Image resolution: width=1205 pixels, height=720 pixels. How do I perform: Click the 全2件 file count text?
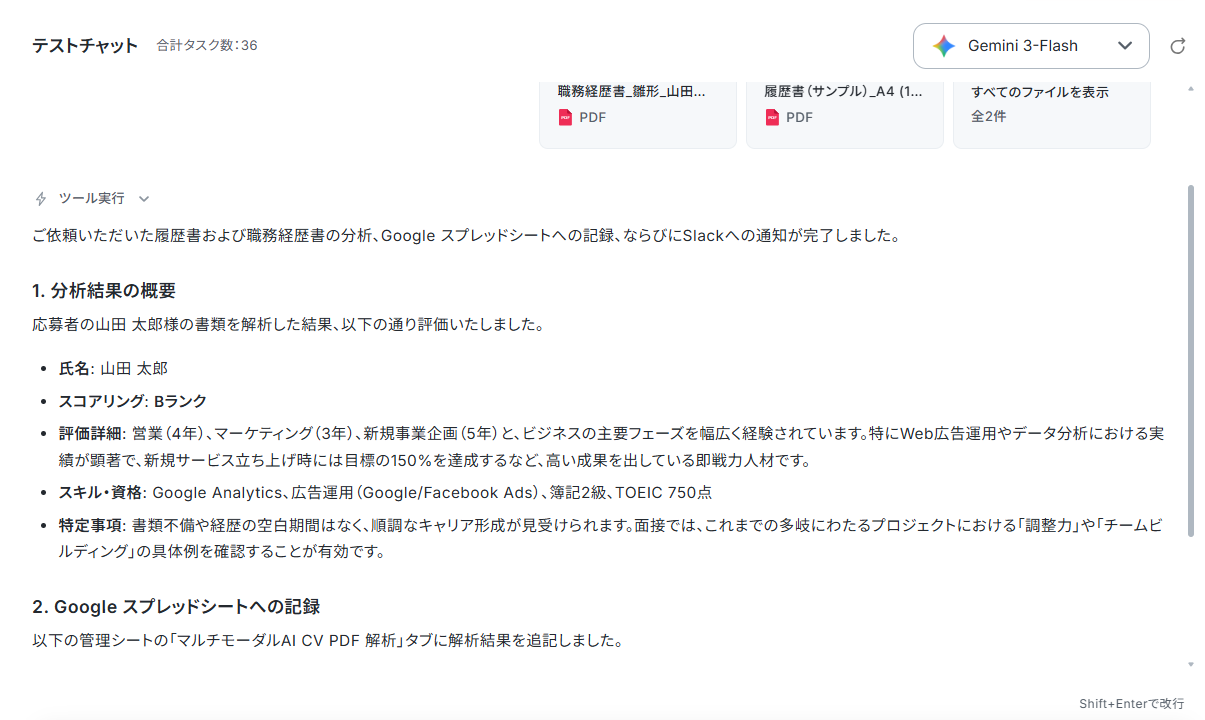[989, 116]
